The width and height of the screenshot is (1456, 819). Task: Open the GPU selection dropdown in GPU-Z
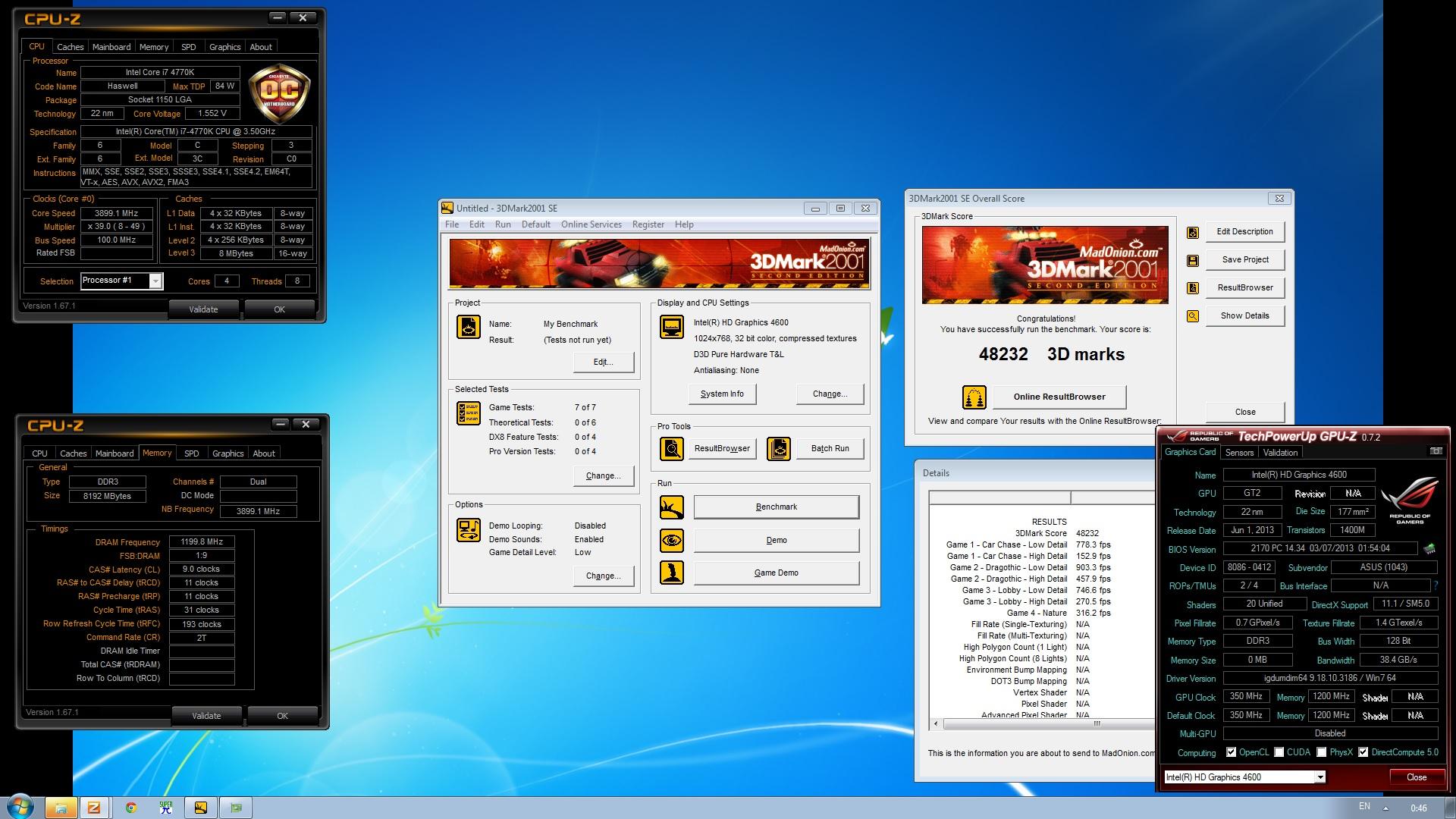click(x=1320, y=777)
